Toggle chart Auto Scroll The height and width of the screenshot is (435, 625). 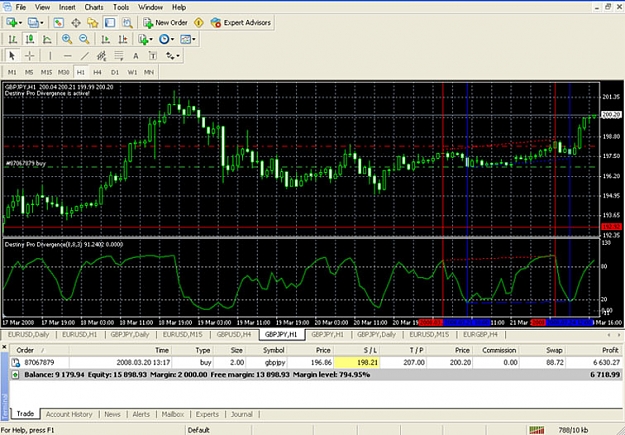coord(106,39)
